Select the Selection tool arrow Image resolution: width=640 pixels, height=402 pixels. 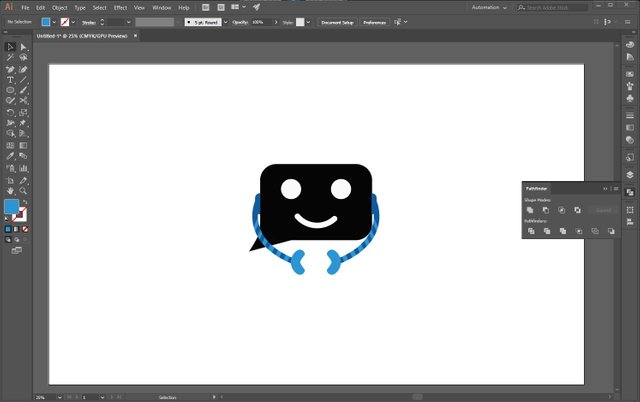(10, 46)
